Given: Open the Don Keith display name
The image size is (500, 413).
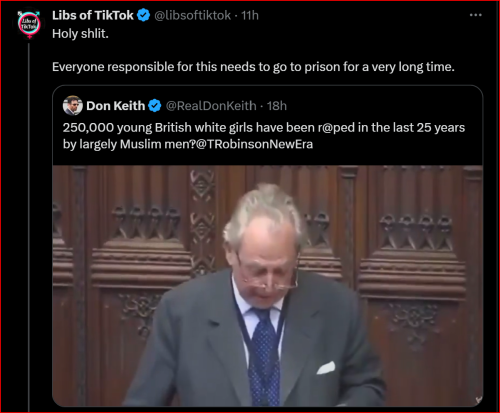Looking at the screenshot, I should pyautogui.click(x=116, y=106).
